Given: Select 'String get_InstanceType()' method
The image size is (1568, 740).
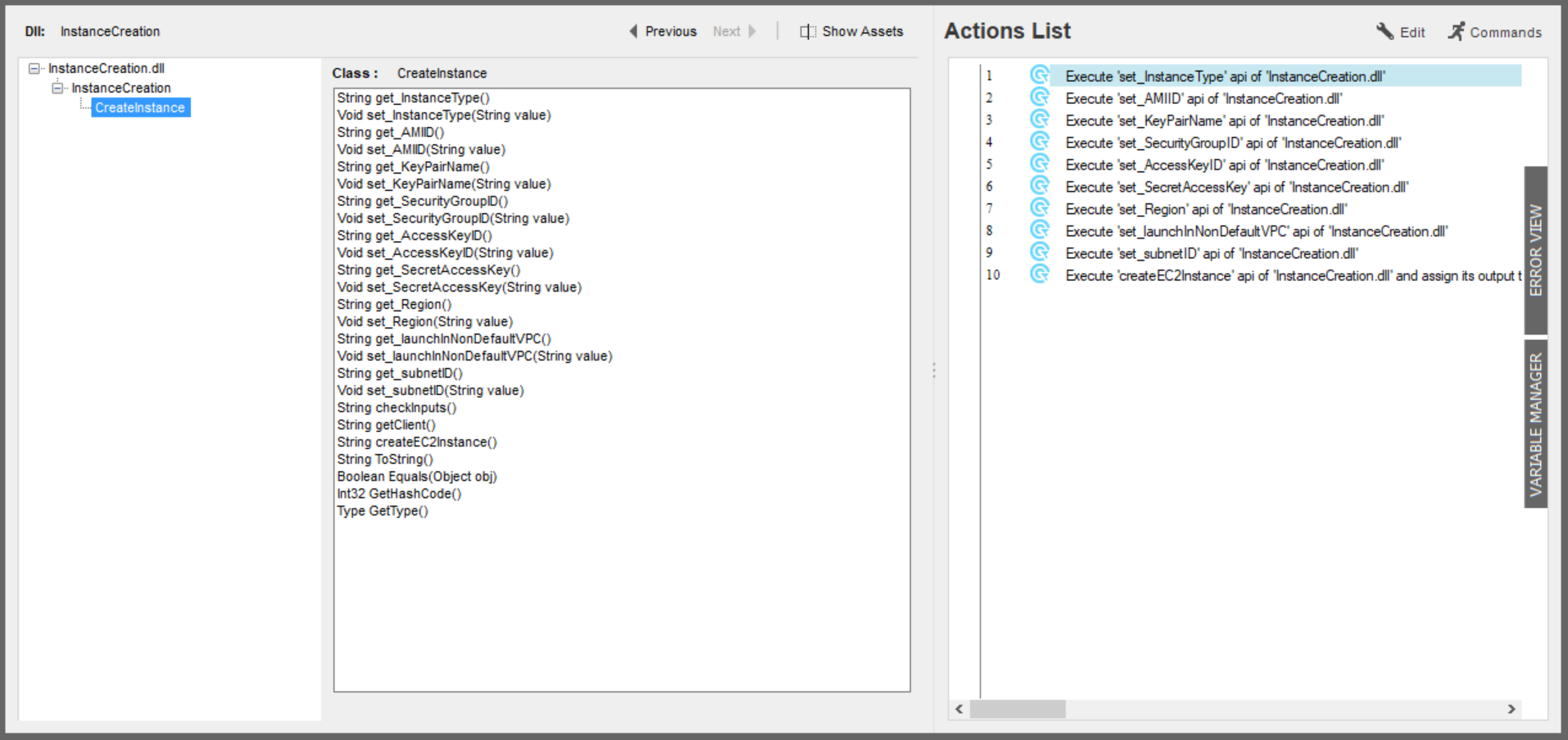Looking at the screenshot, I should click(x=414, y=98).
